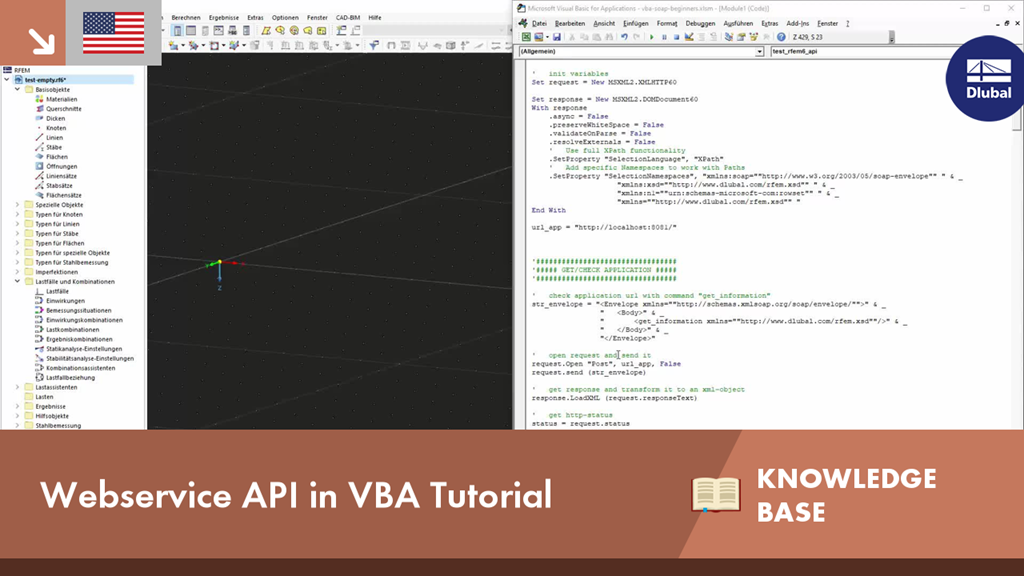Viewport: 1024px width, 576px height.
Task: Select Statikanalyse-Einstellungen in navigator
Action: click(84, 349)
